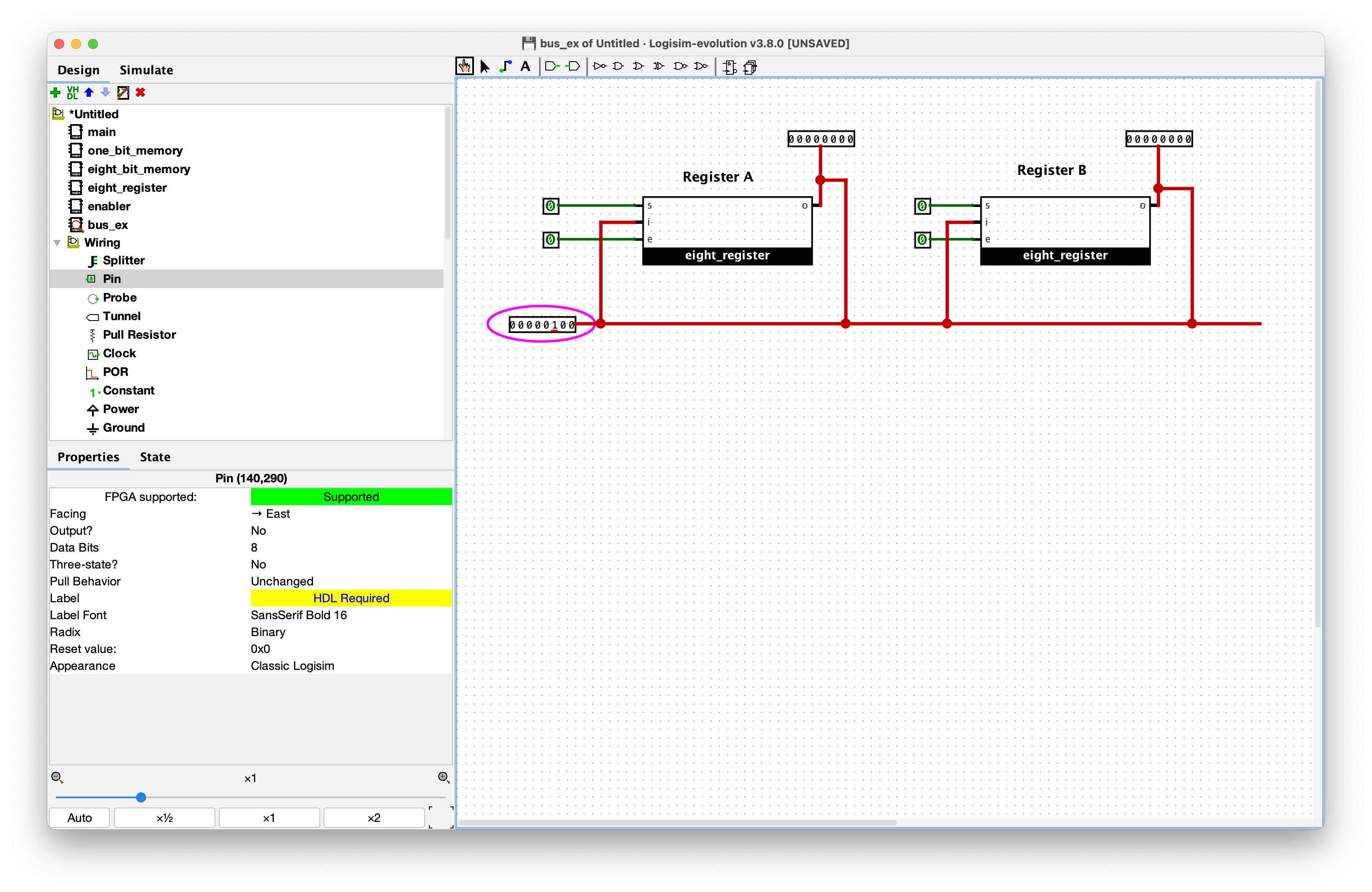Zoom out with magnifier minus icon
1372x892 pixels.
57,777
